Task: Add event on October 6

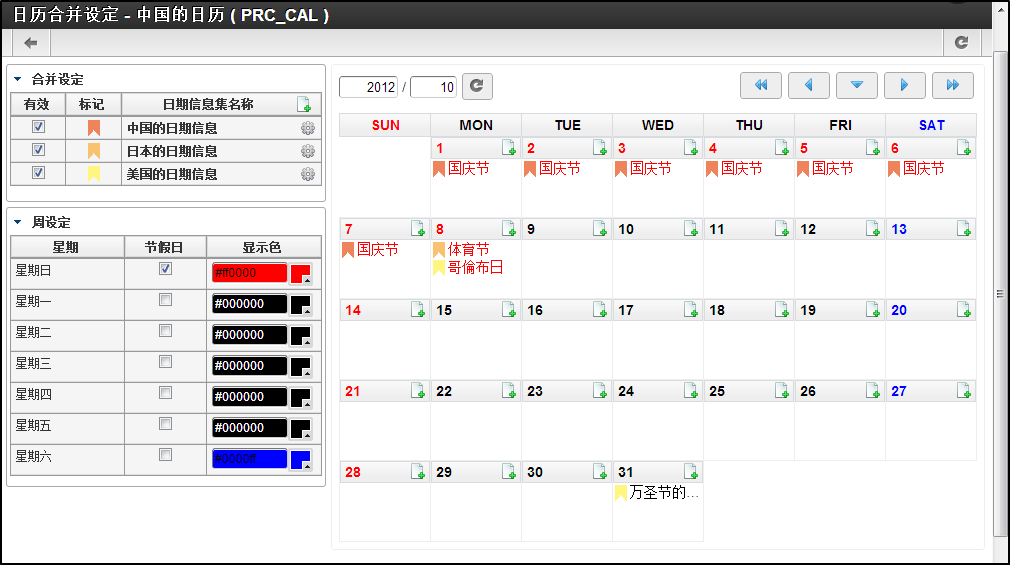Action: point(964,148)
